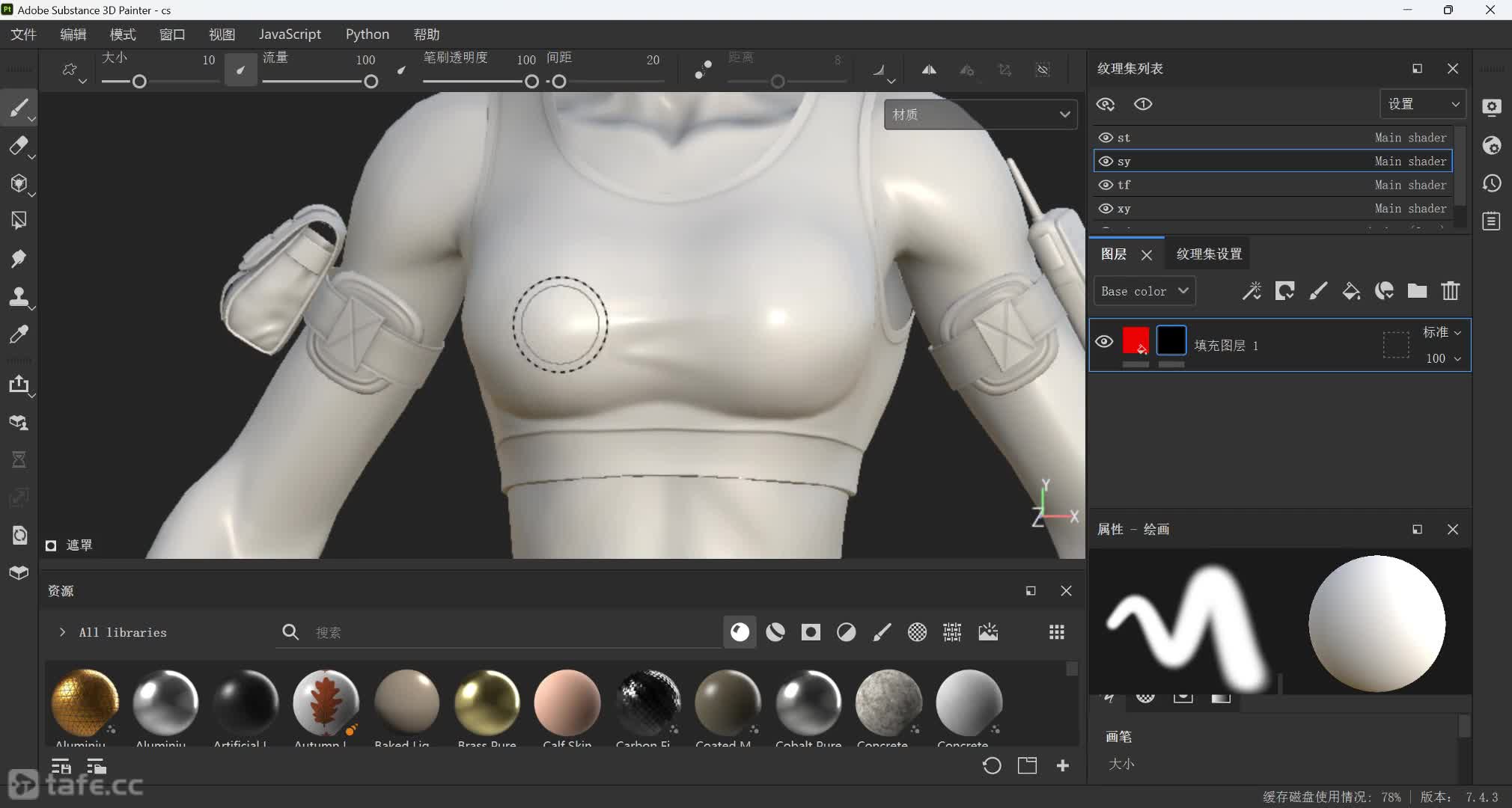
Task: Open the JavaScript menu
Action: [290, 34]
